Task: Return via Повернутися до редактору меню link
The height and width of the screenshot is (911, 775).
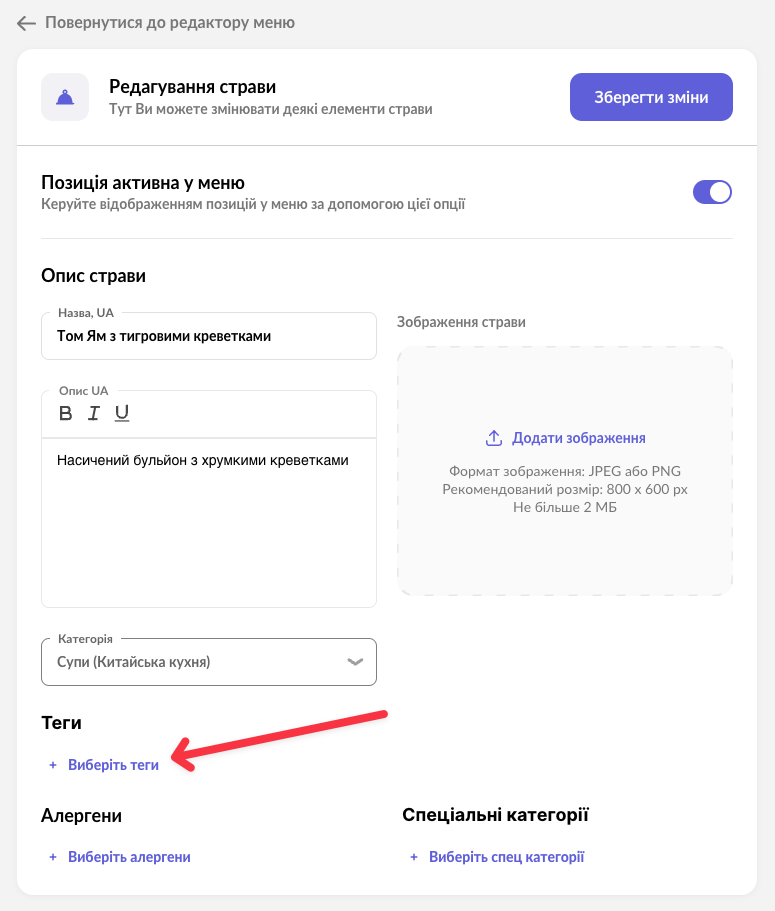Action: (x=169, y=23)
